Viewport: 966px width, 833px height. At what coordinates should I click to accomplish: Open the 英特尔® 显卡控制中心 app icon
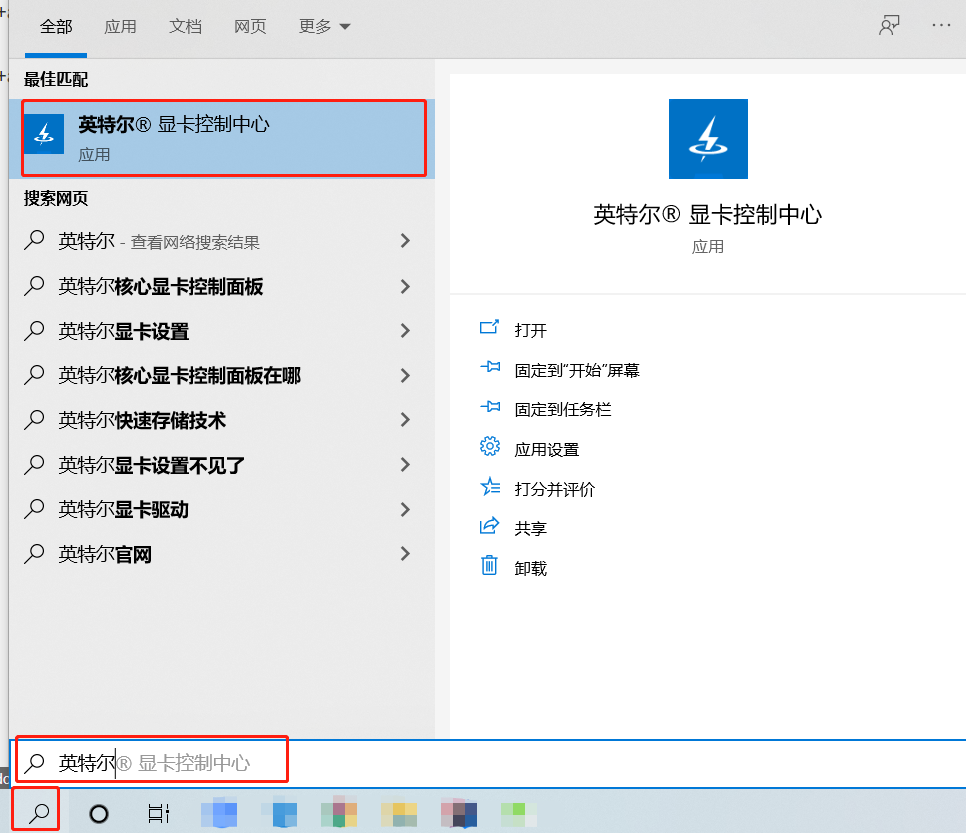(x=708, y=139)
